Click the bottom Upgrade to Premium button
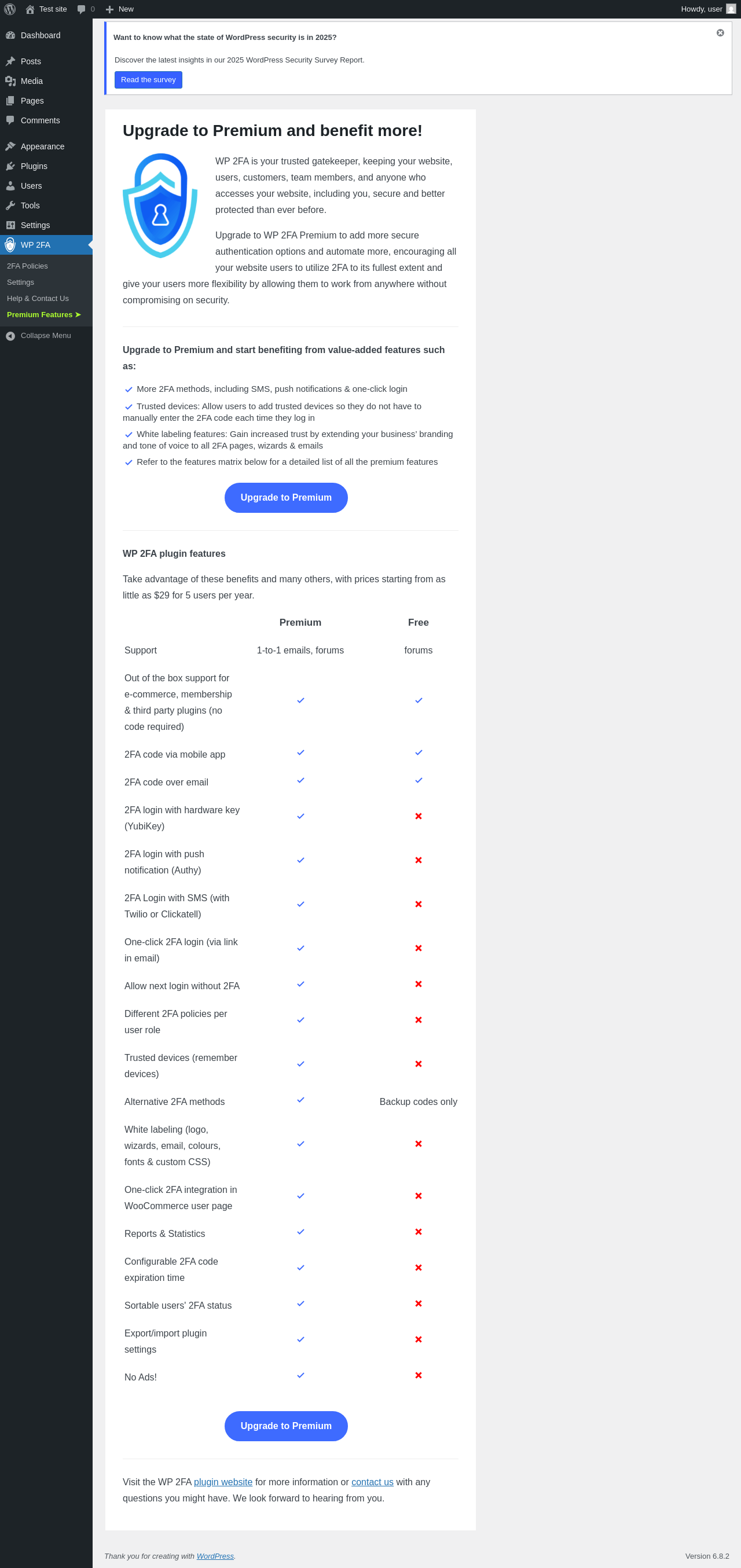 pyautogui.click(x=285, y=1426)
